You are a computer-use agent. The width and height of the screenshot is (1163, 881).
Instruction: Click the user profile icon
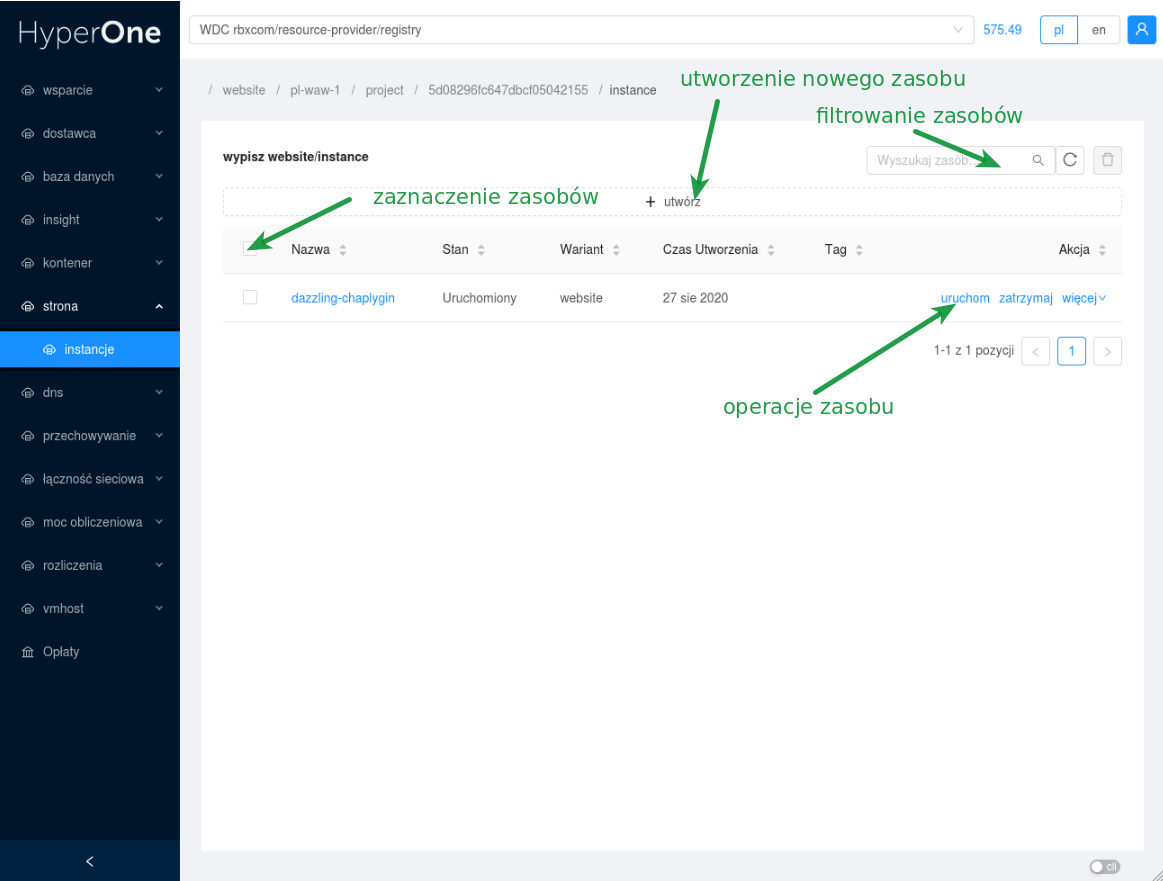[x=1141, y=30]
